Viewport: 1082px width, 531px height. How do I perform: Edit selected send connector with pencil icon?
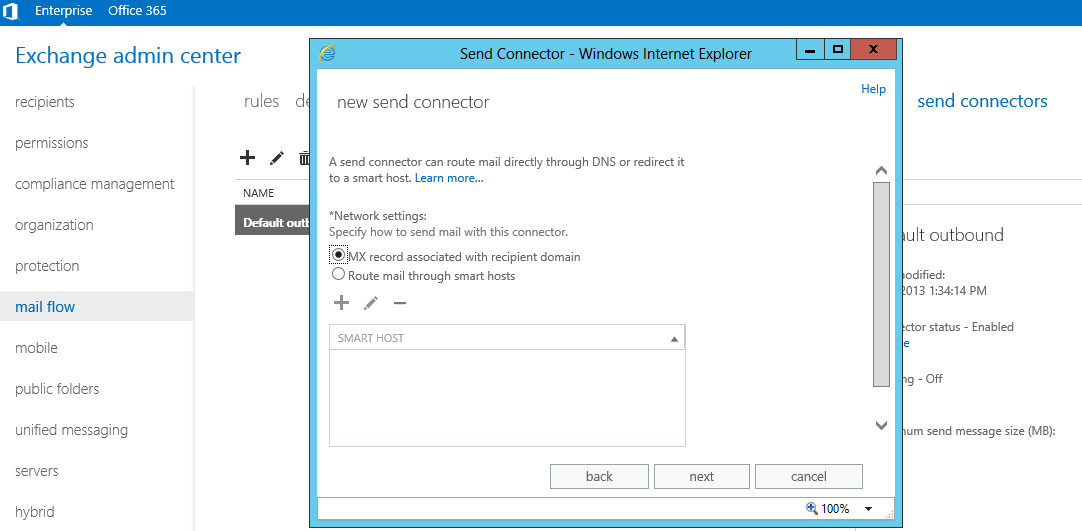click(x=277, y=159)
